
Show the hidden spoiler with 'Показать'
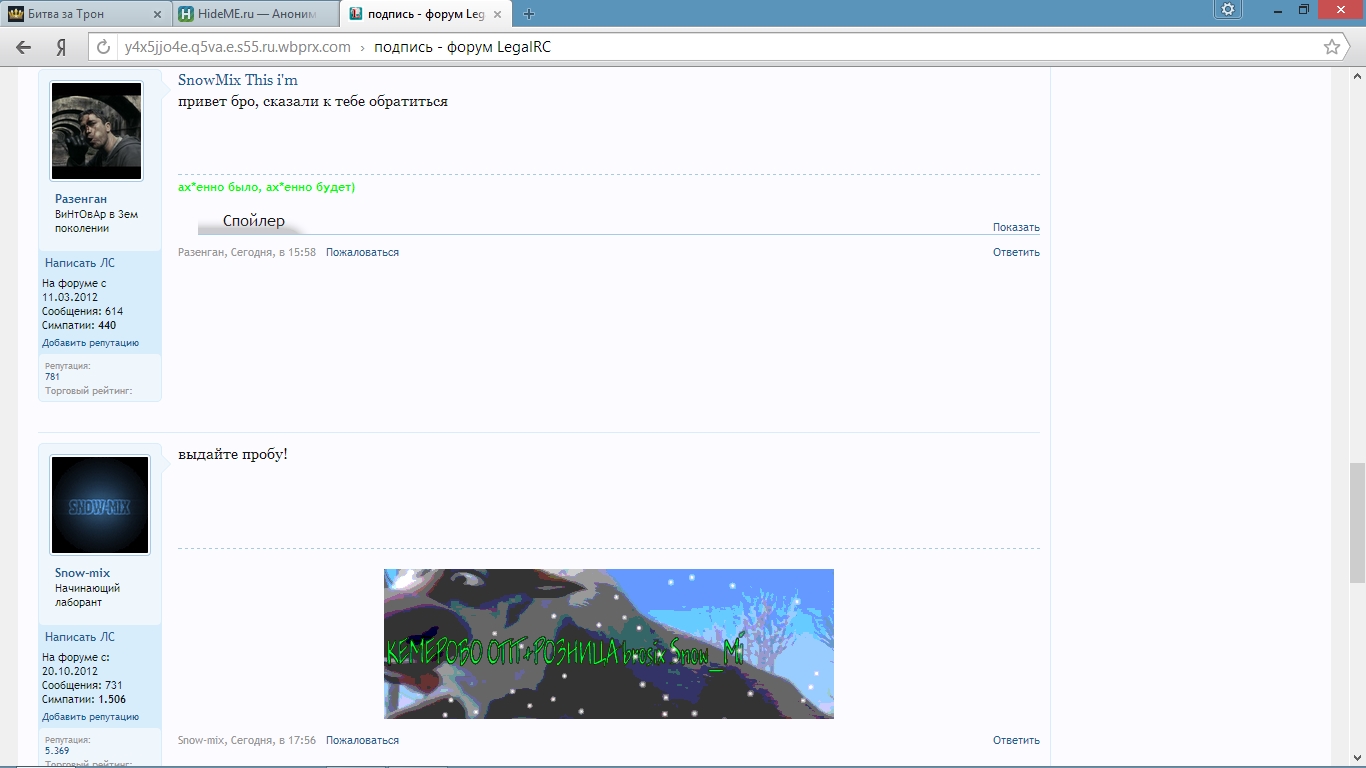[1016, 227]
